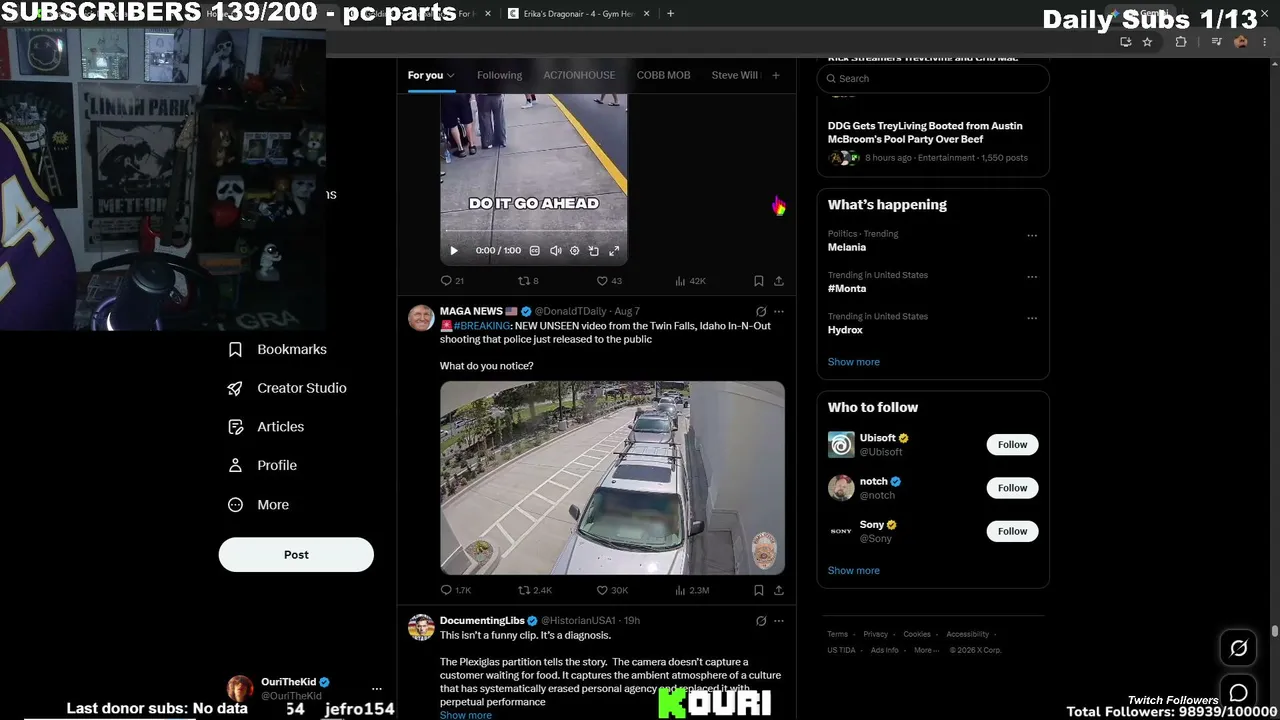Open OuriTheKid account options menu
The width and height of the screenshot is (1280, 720).
tap(376, 689)
